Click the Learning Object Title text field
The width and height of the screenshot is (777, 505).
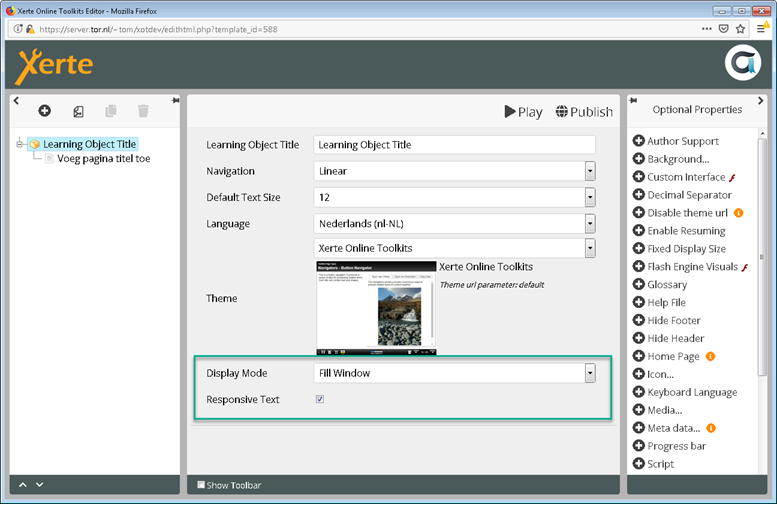tap(454, 145)
